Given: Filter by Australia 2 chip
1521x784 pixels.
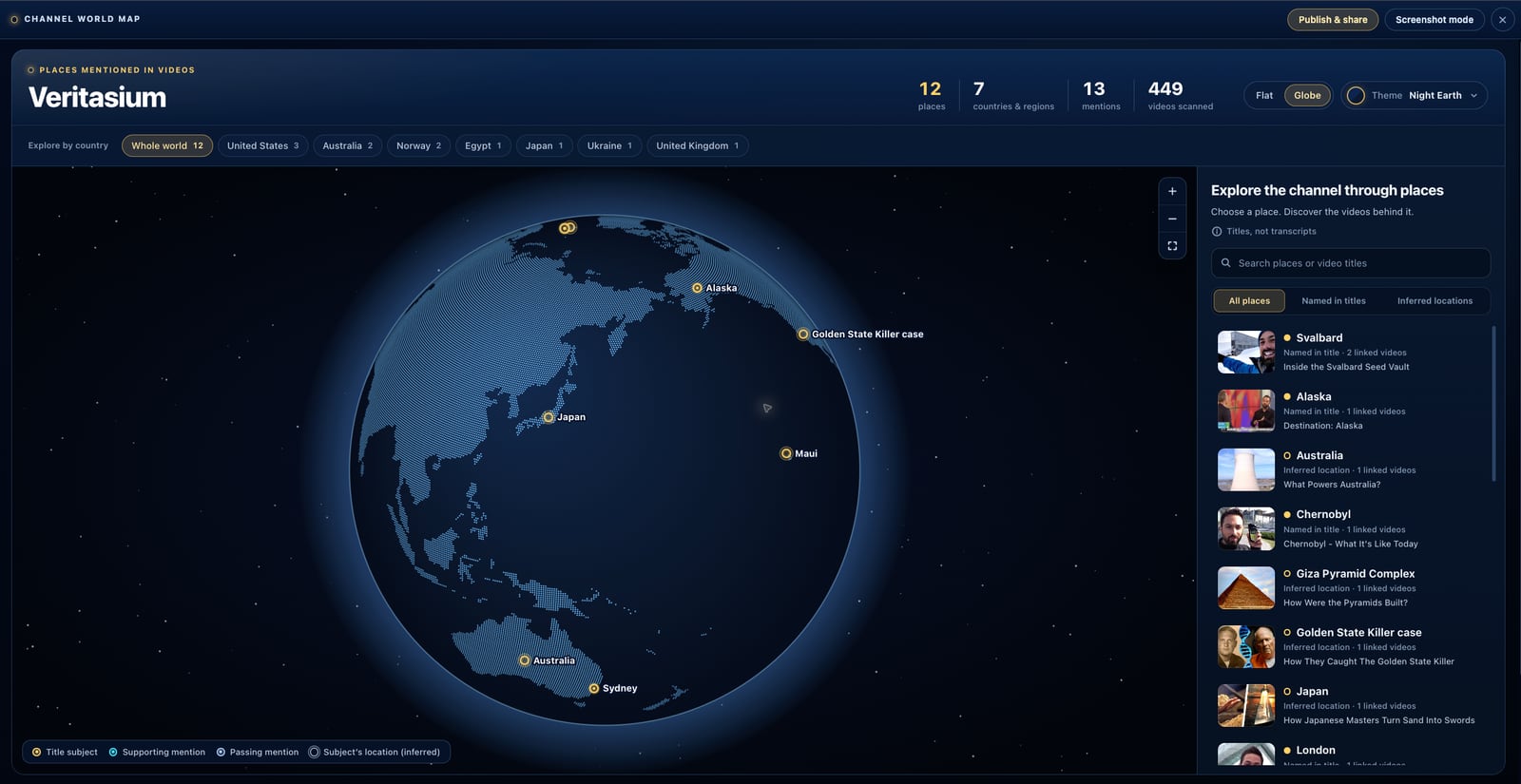Looking at the screenshot, I should click(347, 145).
